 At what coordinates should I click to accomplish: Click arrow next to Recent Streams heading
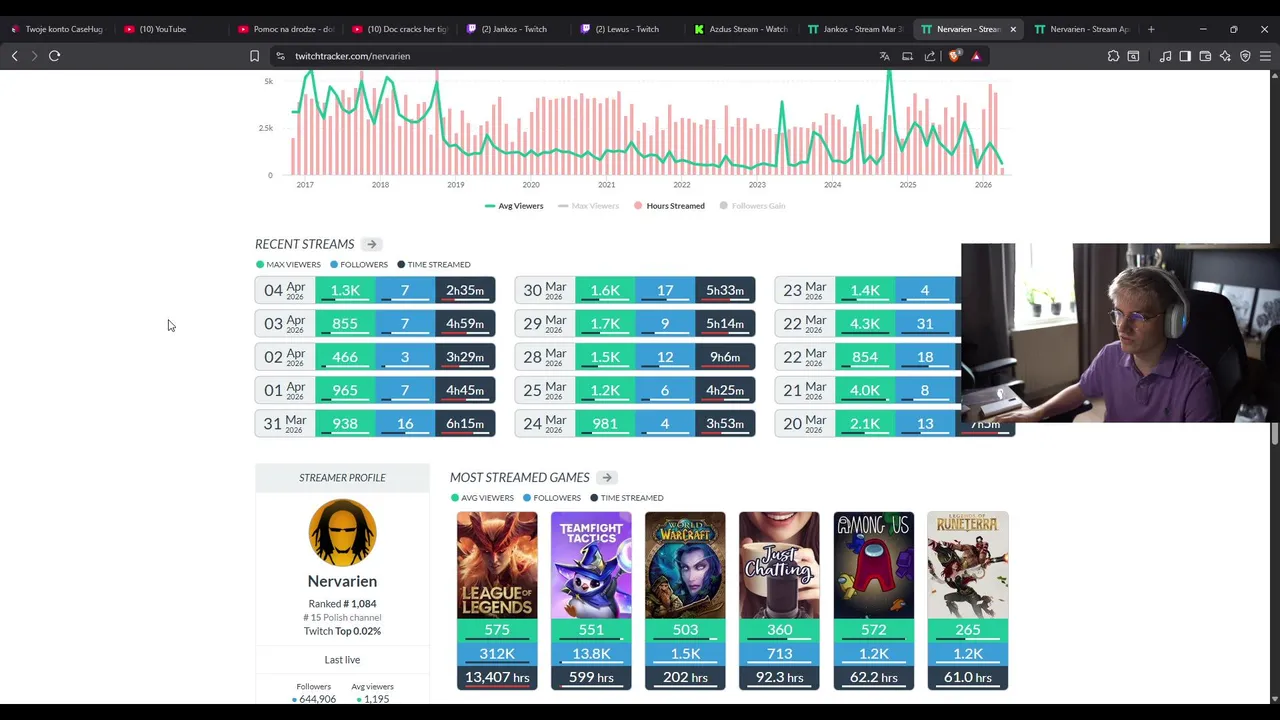[x=371, y=244]
